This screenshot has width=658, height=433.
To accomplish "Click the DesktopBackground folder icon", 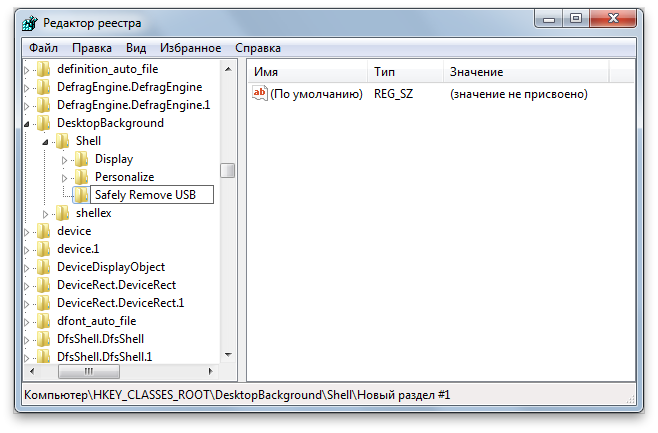I will tap(43, 123).
